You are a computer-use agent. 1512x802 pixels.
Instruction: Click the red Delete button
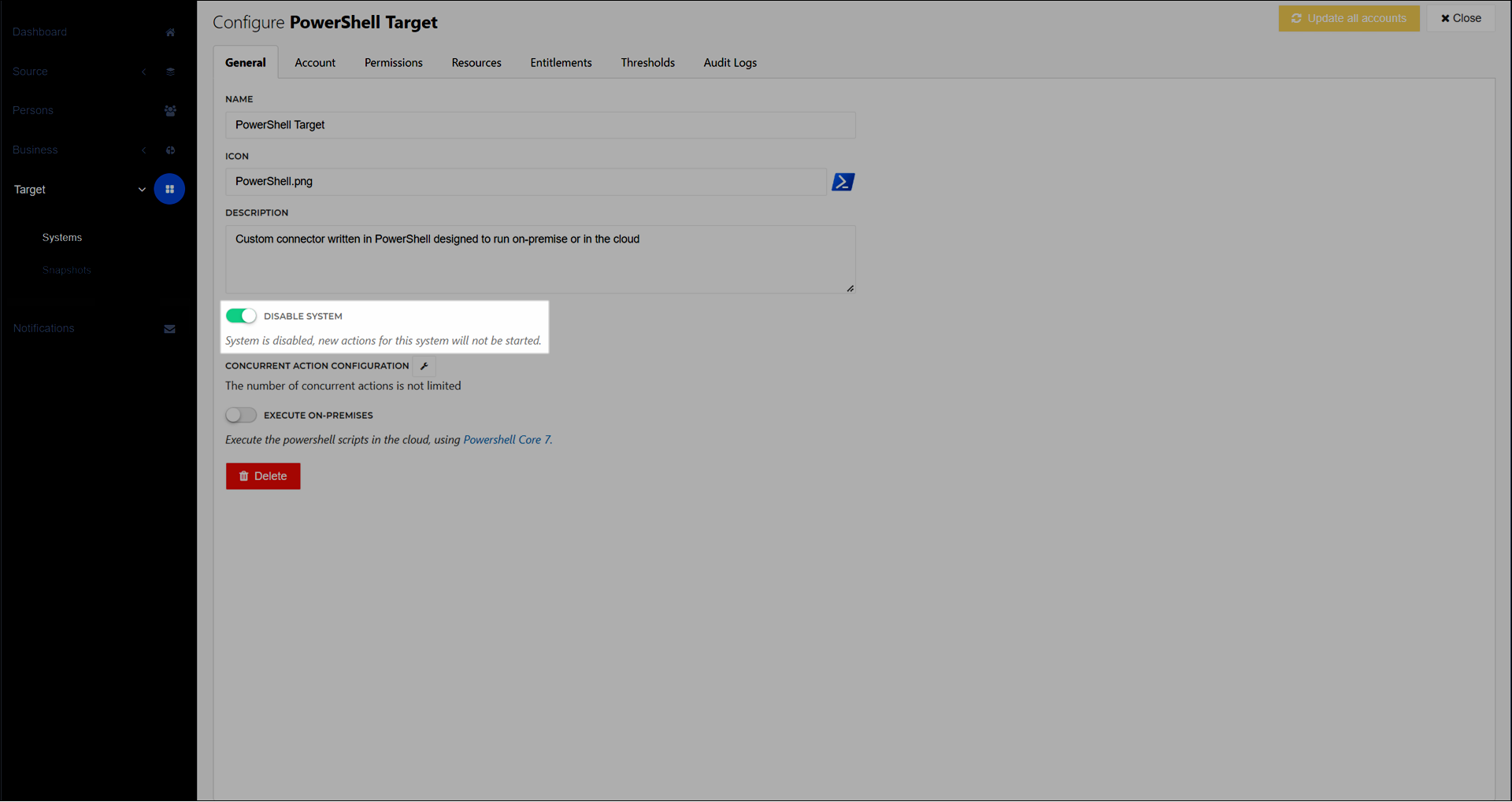pos(263,476)
